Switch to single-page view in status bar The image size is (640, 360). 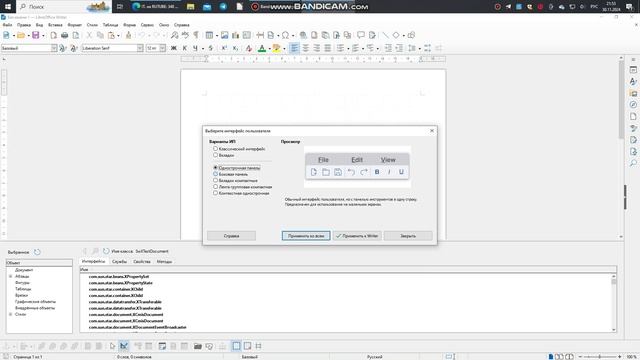point(551,357)
